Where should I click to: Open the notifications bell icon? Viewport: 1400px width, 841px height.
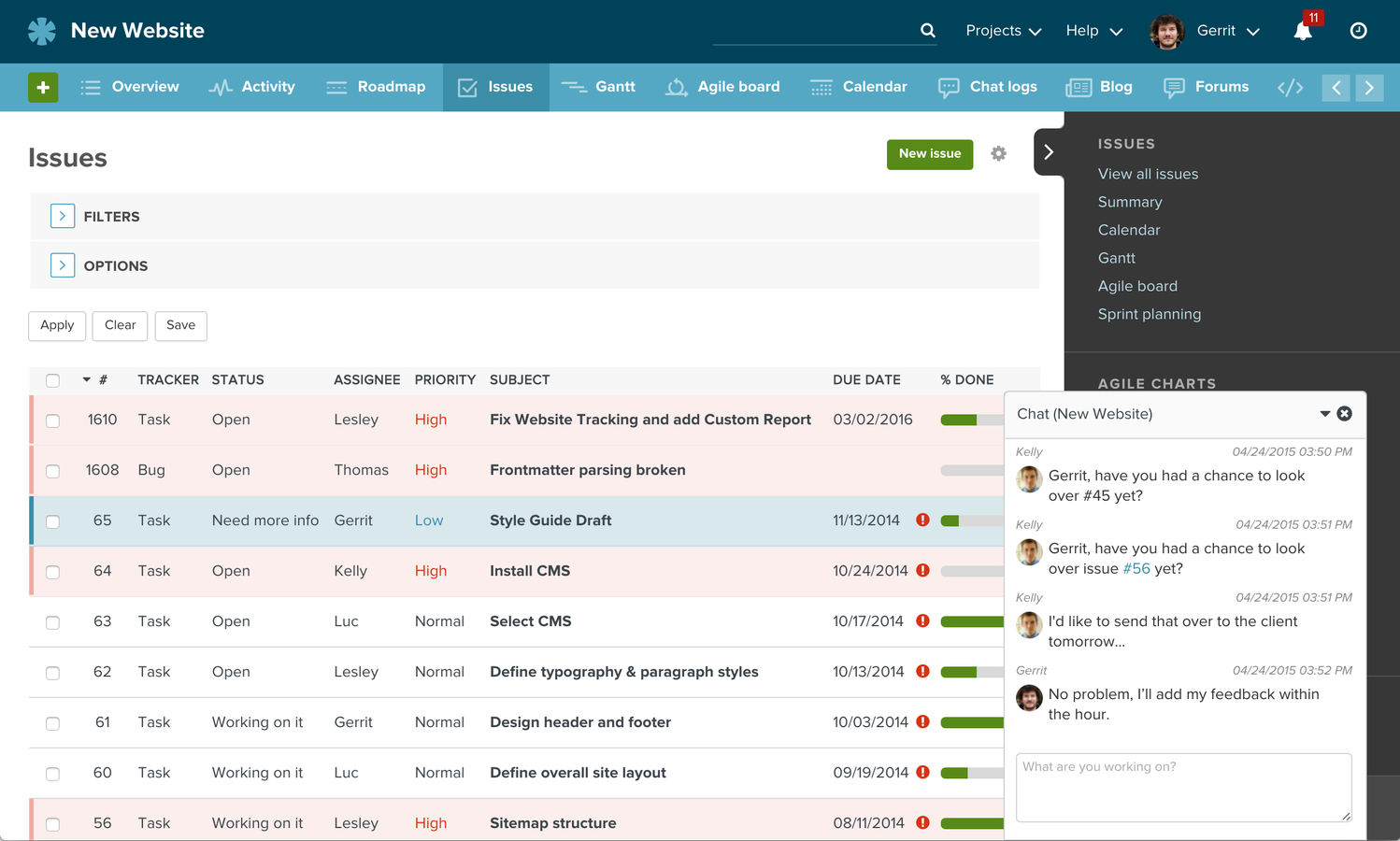click(x=1303, y=31)
